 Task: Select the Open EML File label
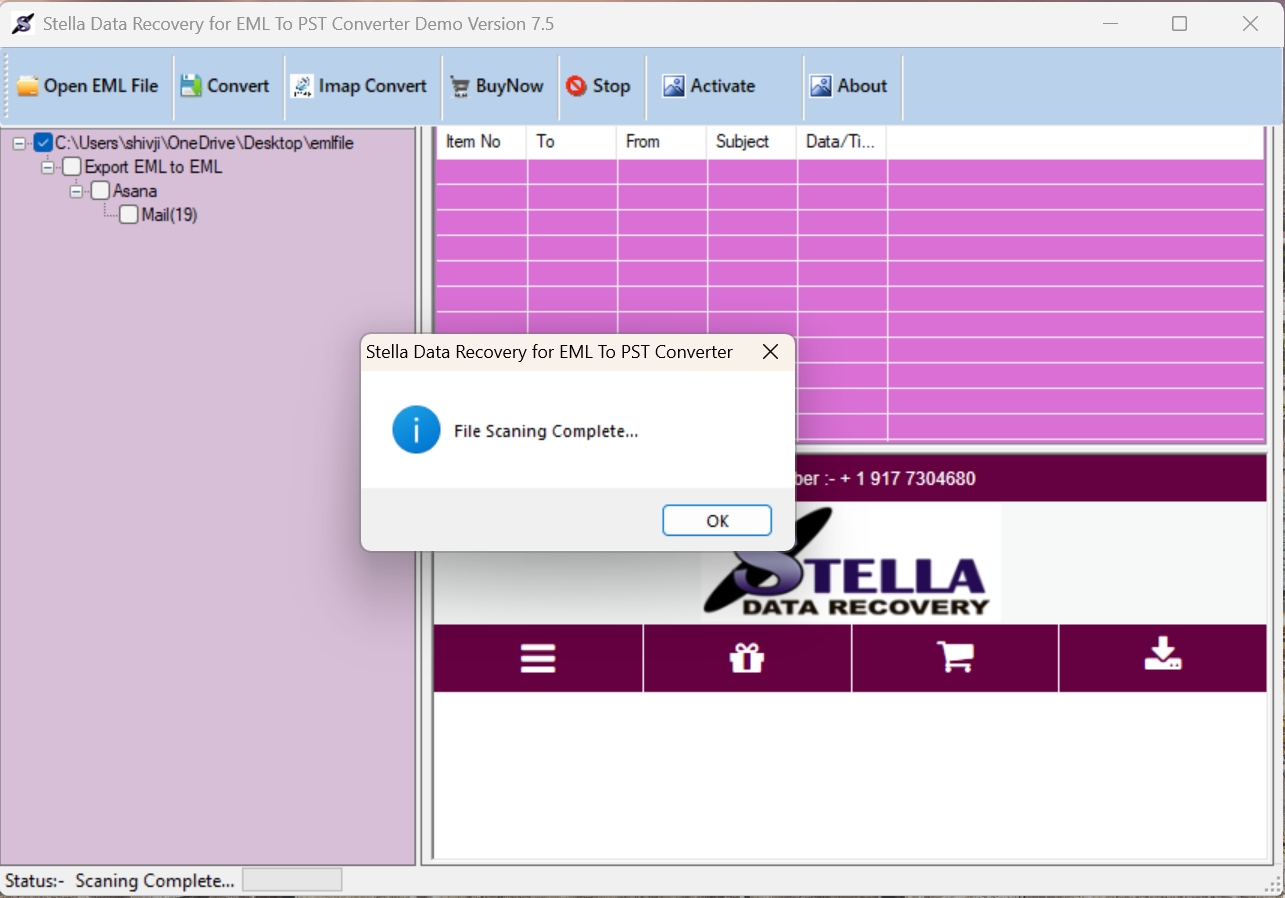(x=101, y=86)
